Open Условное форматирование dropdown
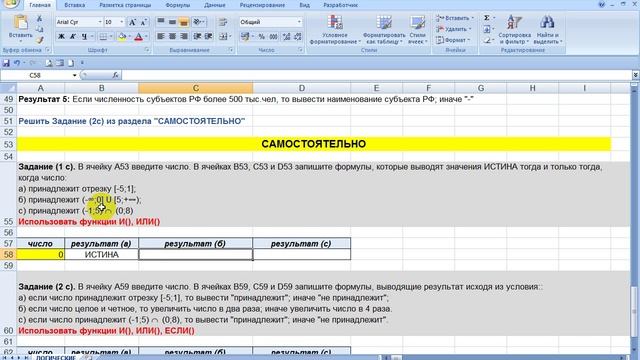This screenshot has width=640, height=360. point(335,29)
